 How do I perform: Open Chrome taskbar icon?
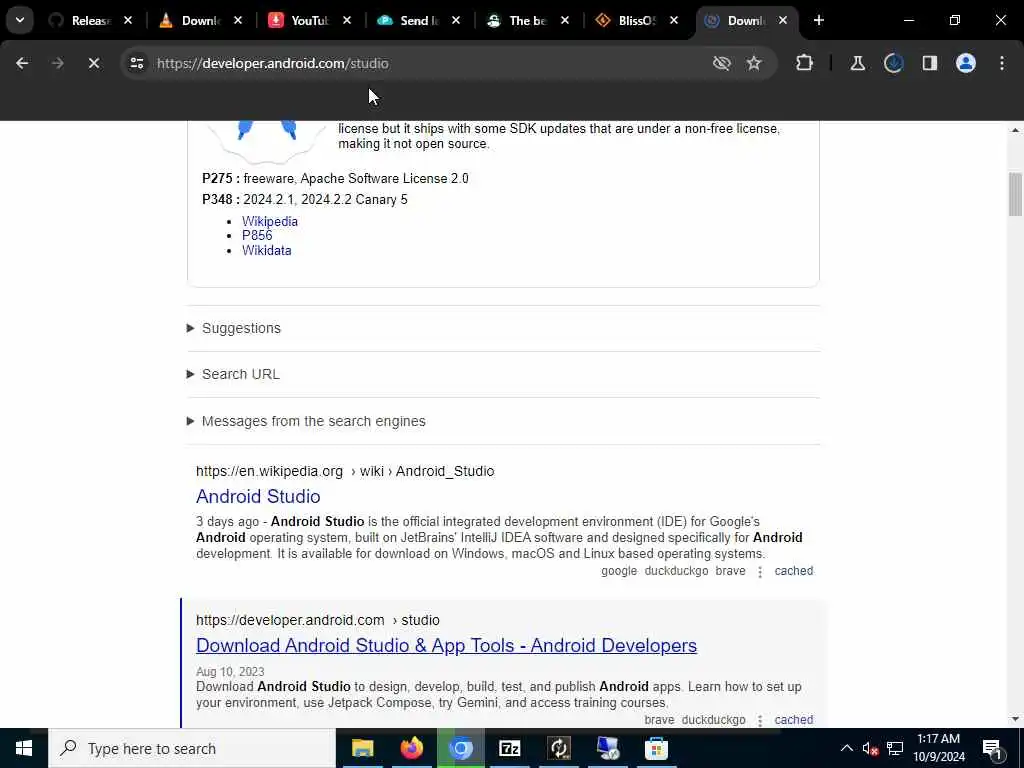[460, 748]
